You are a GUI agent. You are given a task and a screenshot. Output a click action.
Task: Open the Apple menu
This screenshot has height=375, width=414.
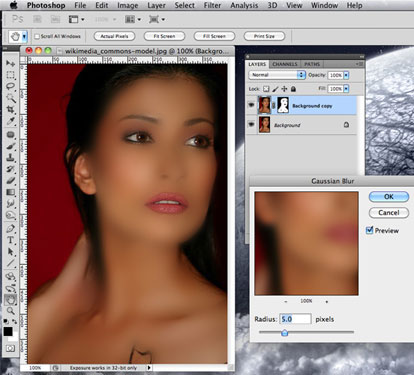(x=14, y=5)
